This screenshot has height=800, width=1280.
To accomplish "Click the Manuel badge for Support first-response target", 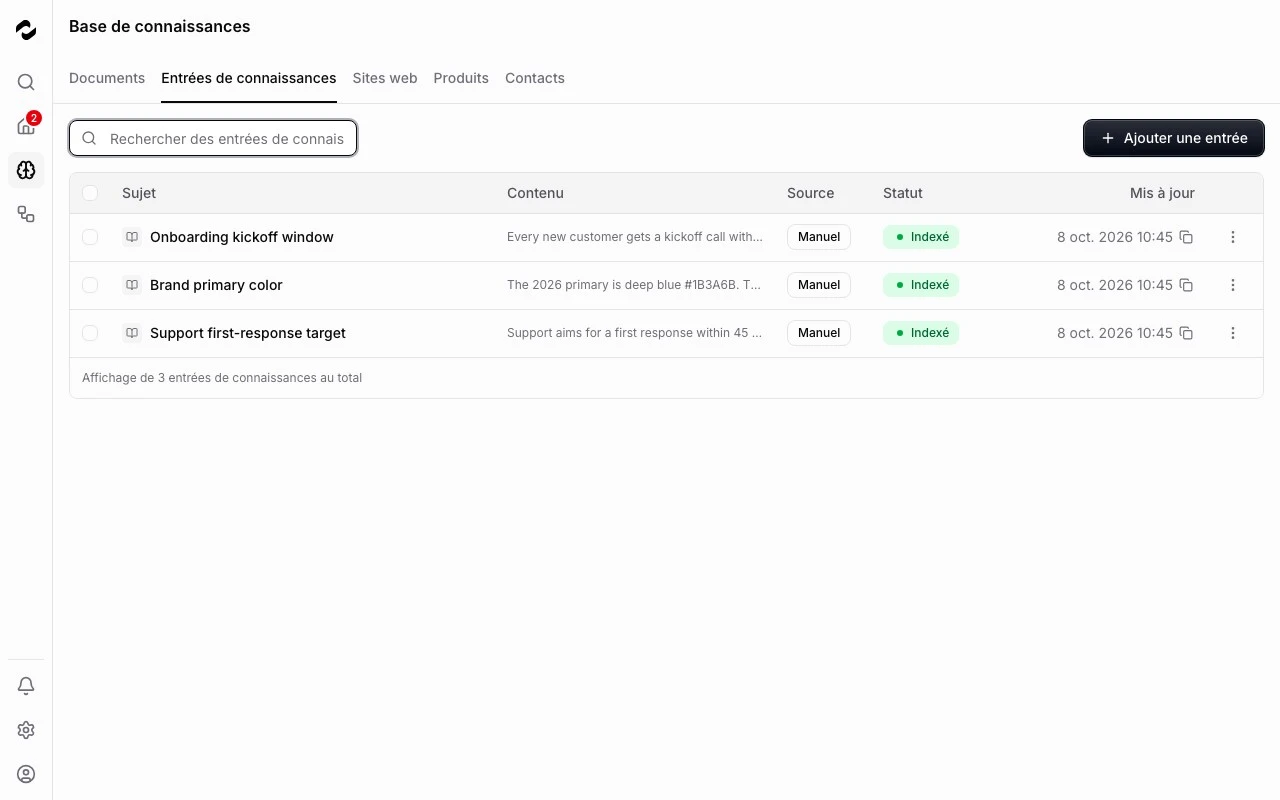I will pos(819,333).
